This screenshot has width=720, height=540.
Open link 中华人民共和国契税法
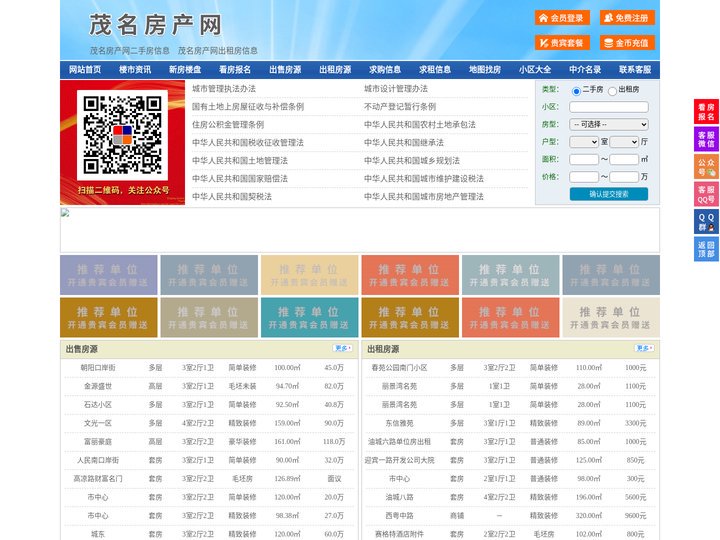coord(232,196)
